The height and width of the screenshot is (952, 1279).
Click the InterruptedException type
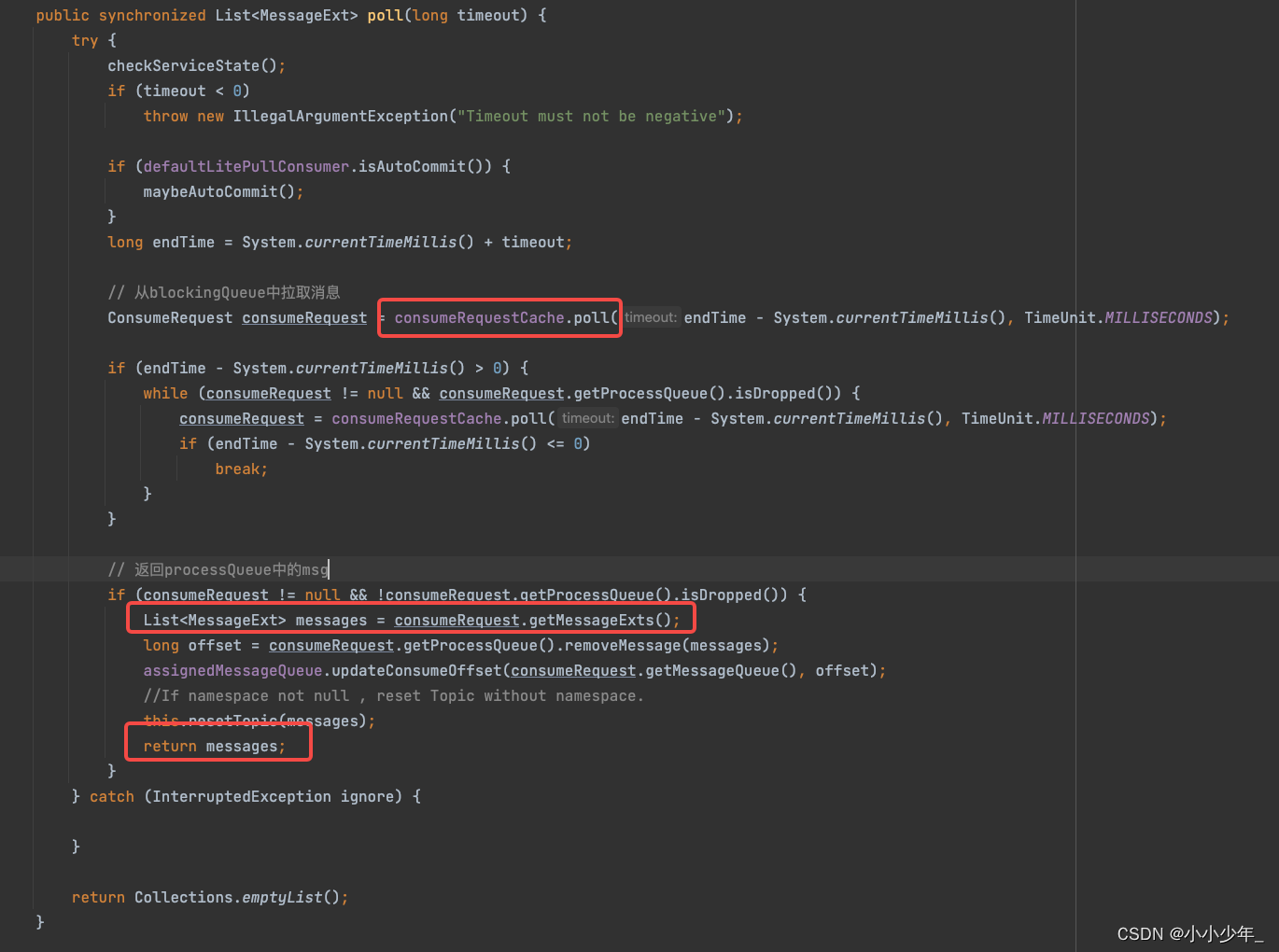(x=242, y=797)
